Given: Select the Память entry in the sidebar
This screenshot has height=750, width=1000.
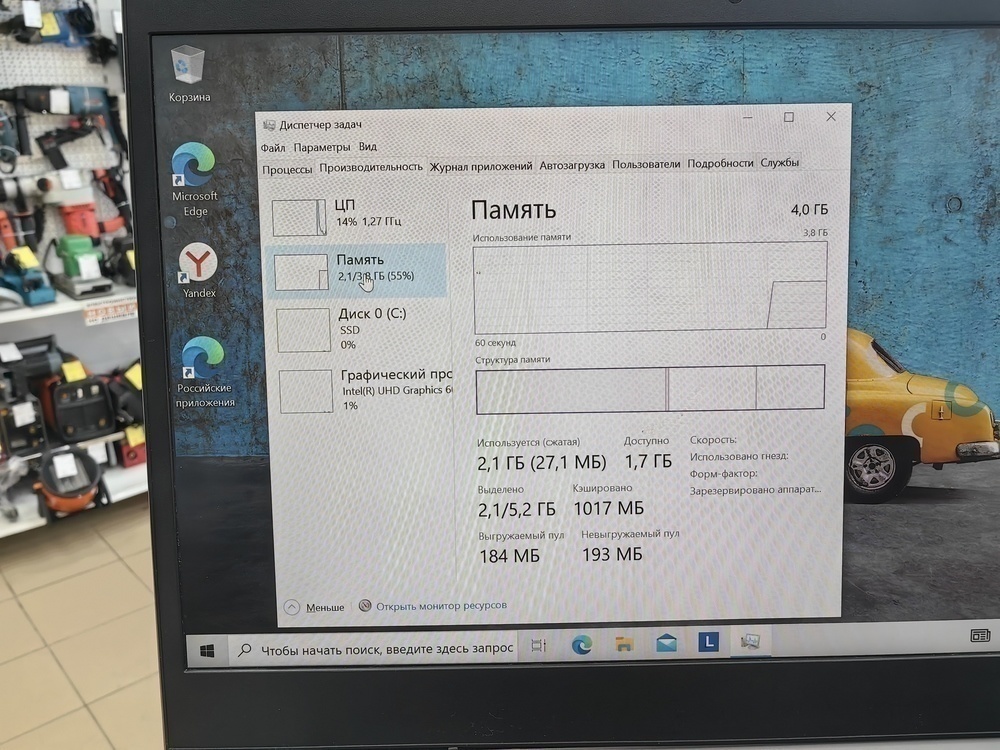Looking at the screenshot, I should click(355, 270).
